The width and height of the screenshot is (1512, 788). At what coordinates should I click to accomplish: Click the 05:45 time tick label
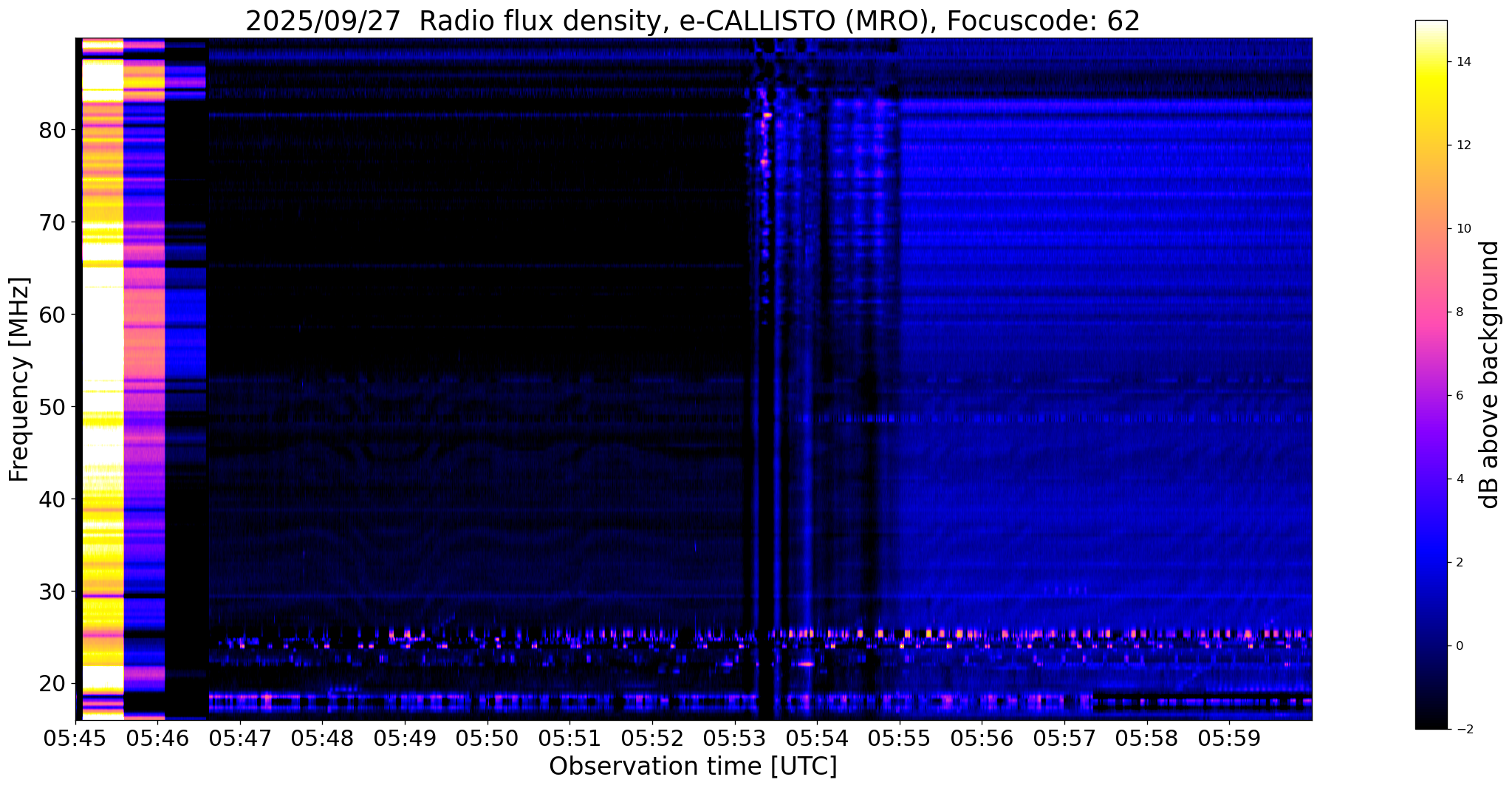(x=75, y=738)
